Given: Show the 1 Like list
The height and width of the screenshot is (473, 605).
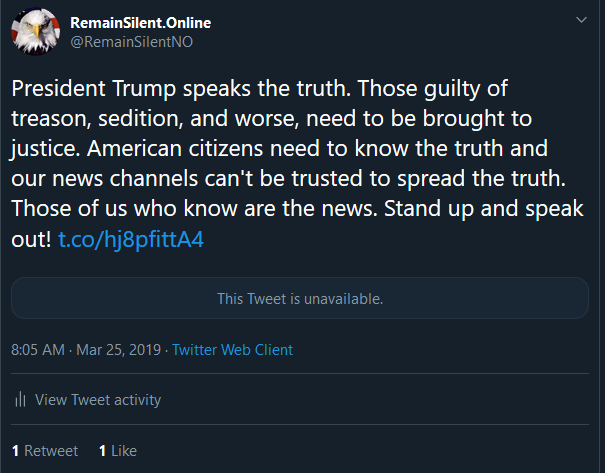Looking at the screenshot, I should click(x=118, y=451).
